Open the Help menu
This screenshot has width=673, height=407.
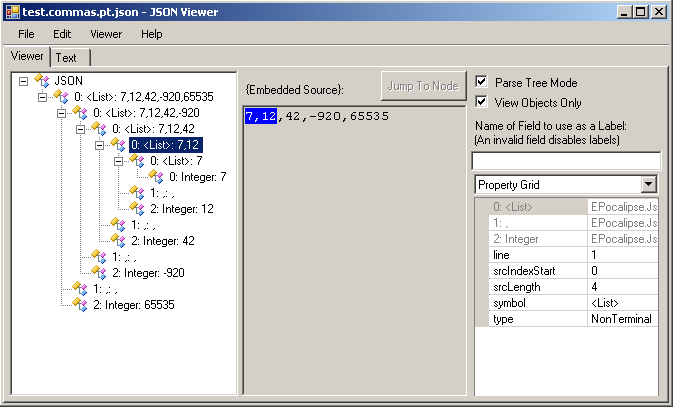pyautogui.click(x=152, y=34)
